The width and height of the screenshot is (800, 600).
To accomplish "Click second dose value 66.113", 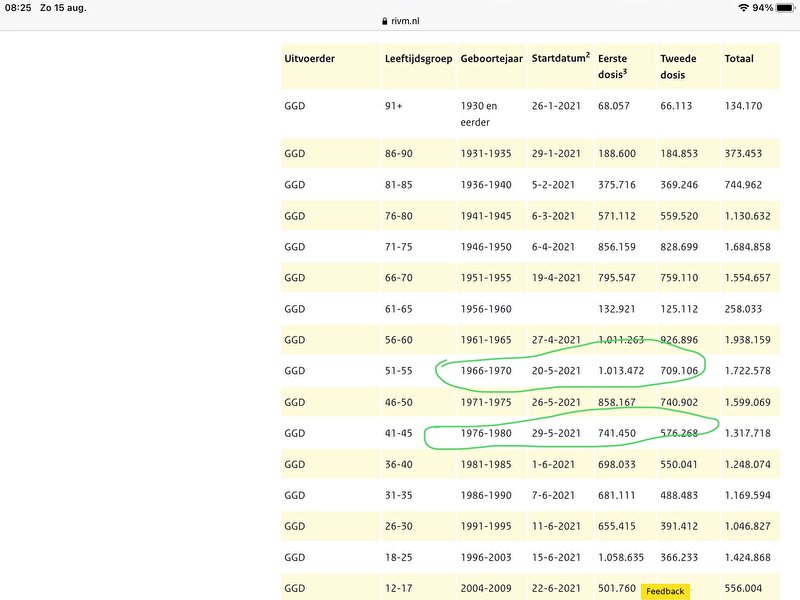I will coord(676,106).
